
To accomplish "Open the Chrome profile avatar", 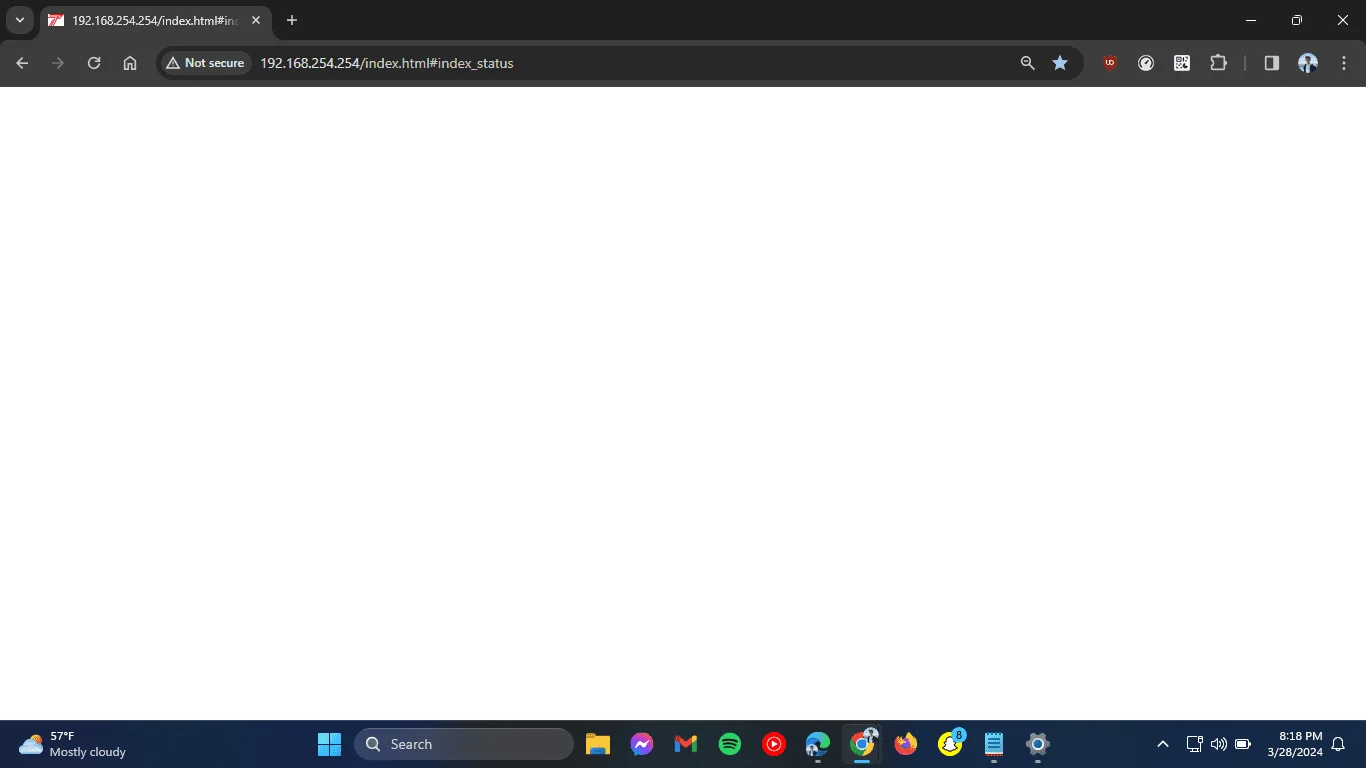I will (x=1308, y=63).
